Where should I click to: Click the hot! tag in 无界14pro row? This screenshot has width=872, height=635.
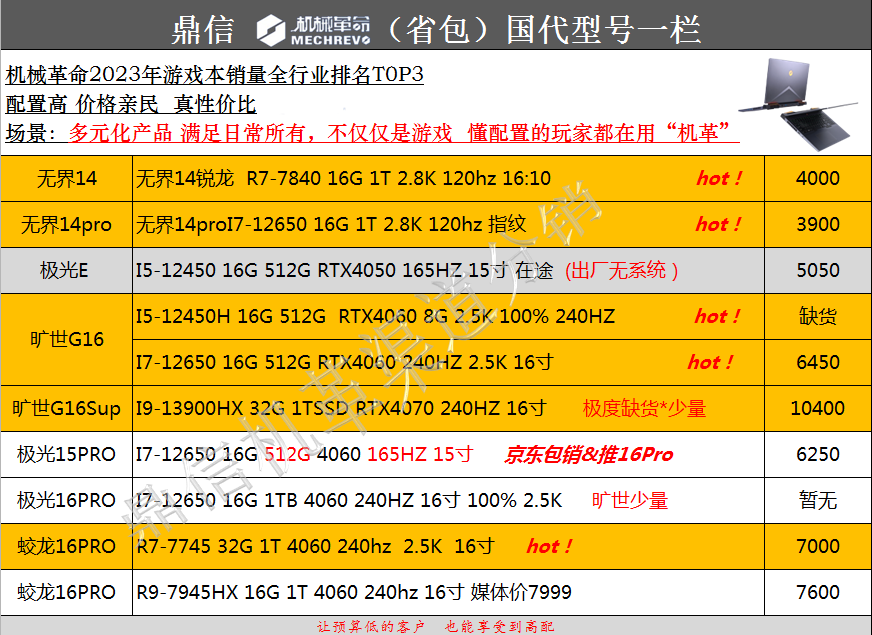pos(719,225)
